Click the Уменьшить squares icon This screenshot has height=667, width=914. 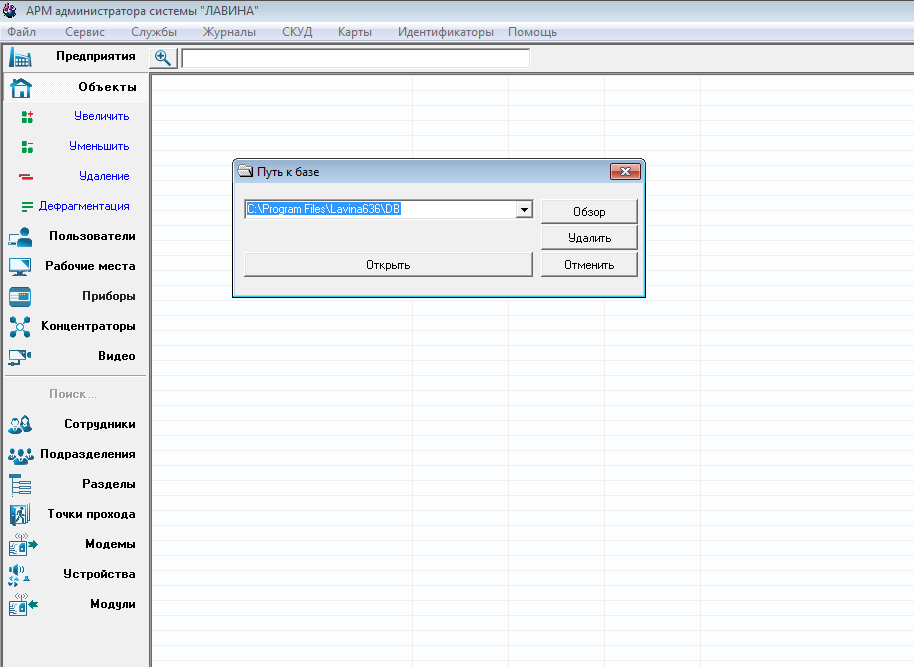(x=27, y=146)
